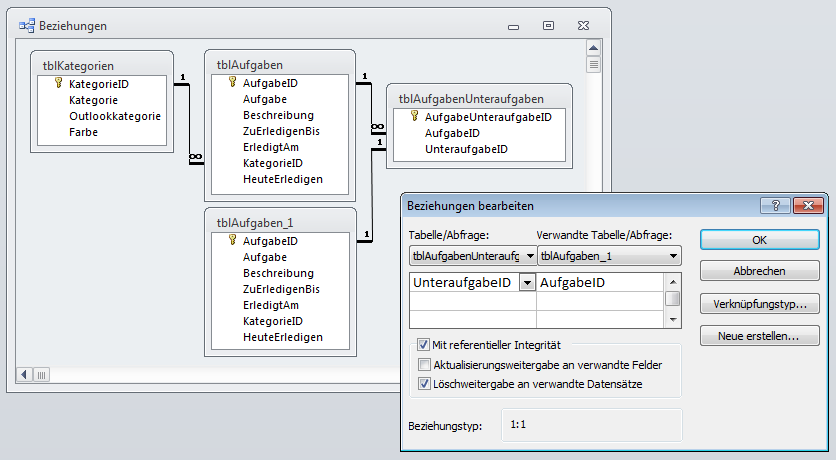Click the scroll up arrow in Beziehungen window
836x460 pixels.
[x=593, y=47]
